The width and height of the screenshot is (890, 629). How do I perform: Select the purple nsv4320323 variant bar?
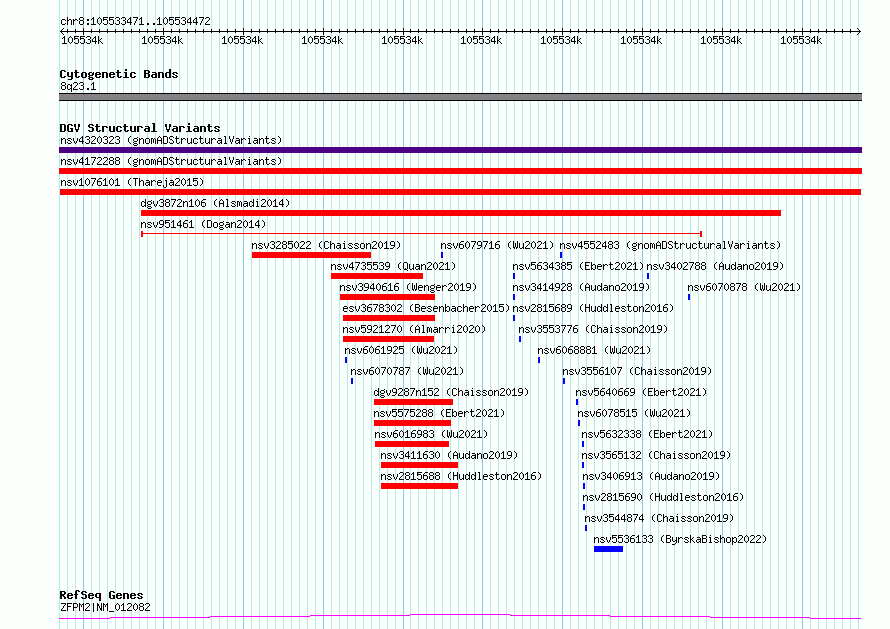[x=460, y=150]
